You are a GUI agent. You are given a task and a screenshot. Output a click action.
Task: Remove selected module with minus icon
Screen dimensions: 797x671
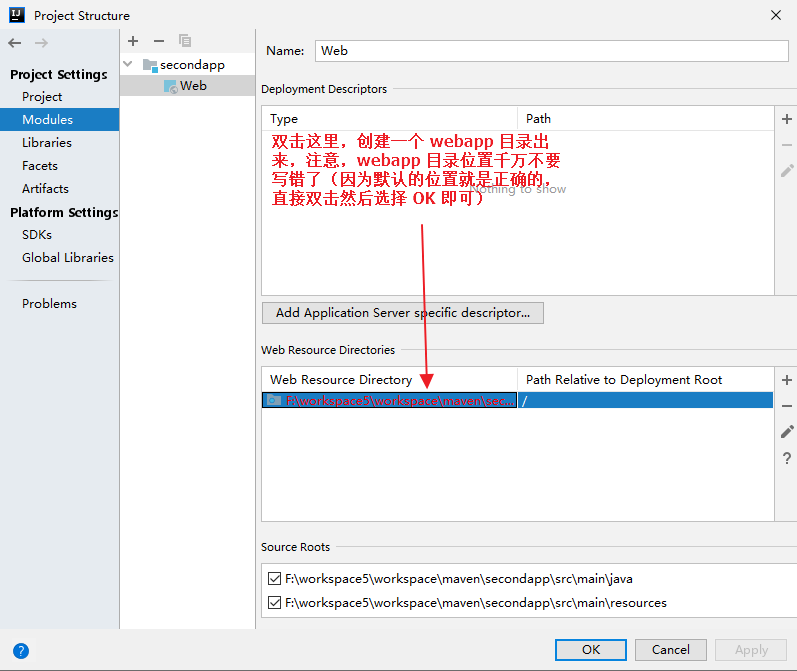click(x=159, y=41)
